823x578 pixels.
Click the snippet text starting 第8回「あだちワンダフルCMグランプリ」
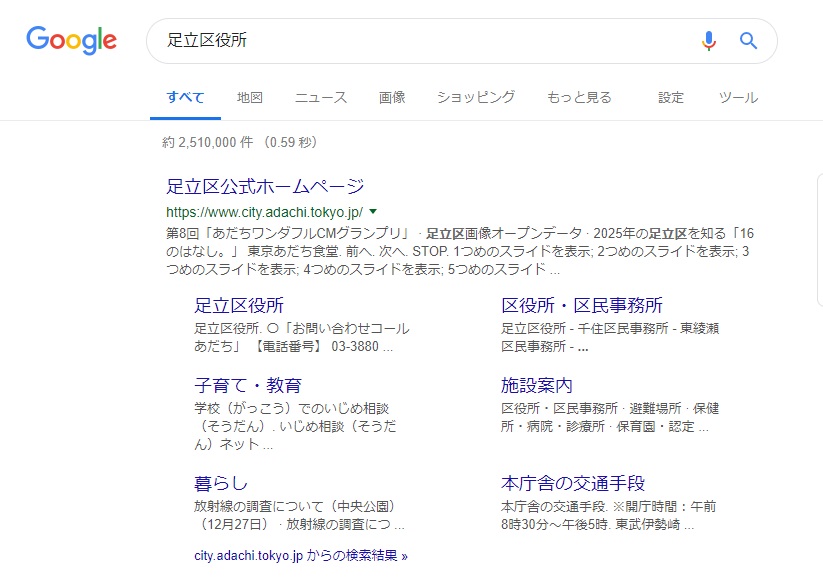[x=460, y=251]
